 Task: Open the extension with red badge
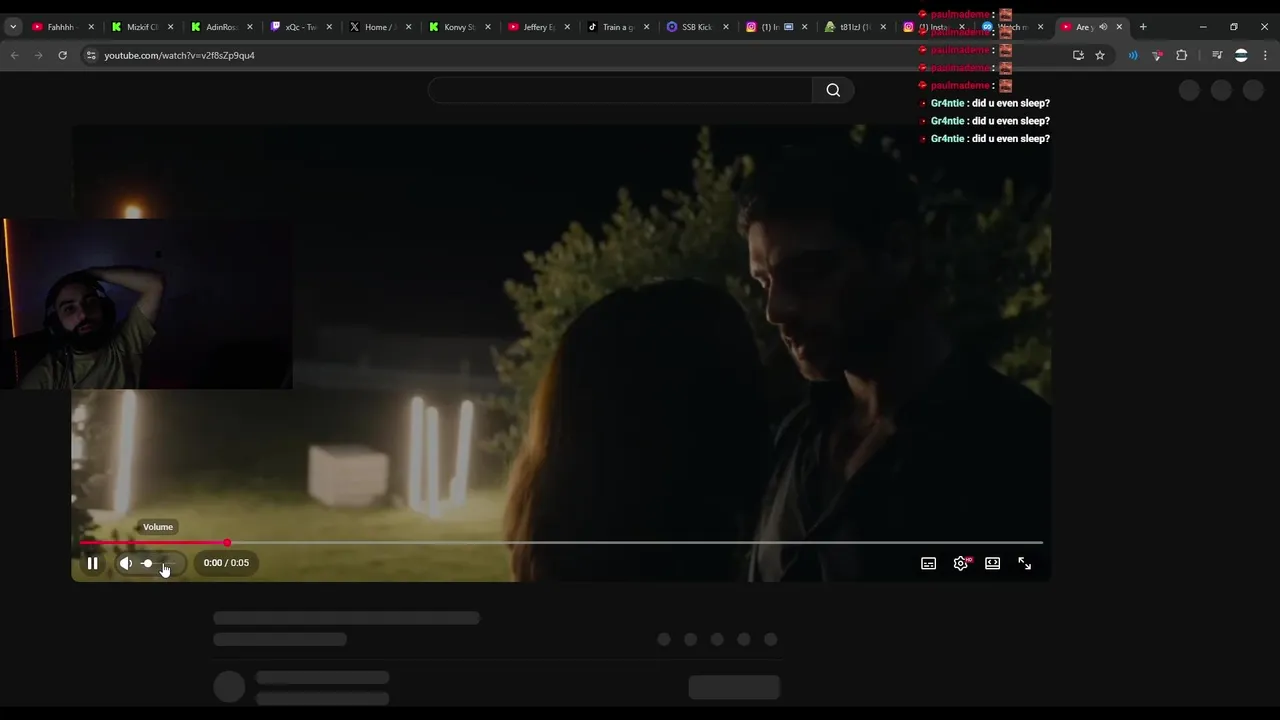click(x=1157, y=55)
